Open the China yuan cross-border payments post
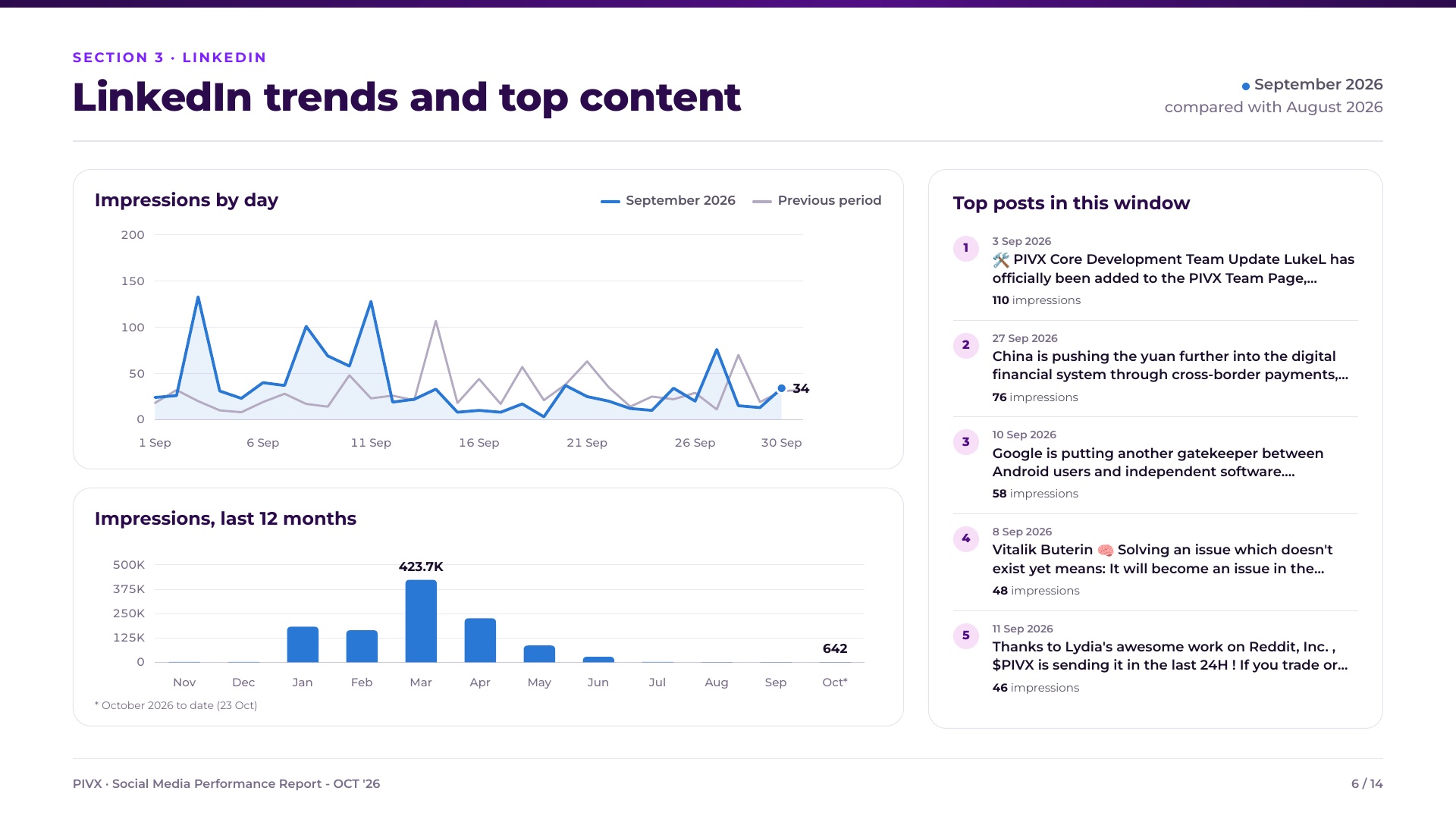 point(1170,366)
